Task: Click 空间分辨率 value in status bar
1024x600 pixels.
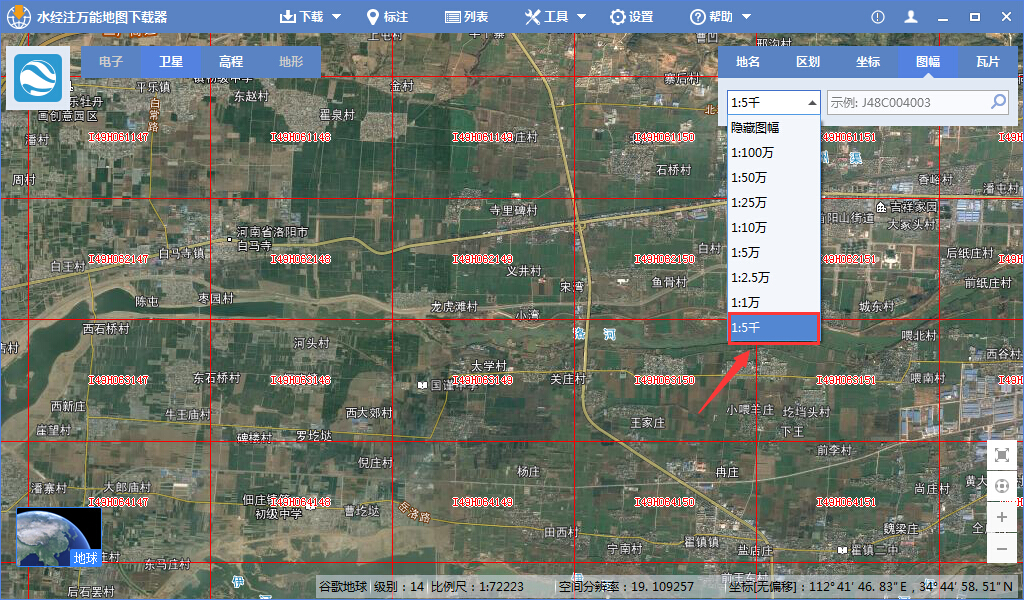Action: coord(626,586)
